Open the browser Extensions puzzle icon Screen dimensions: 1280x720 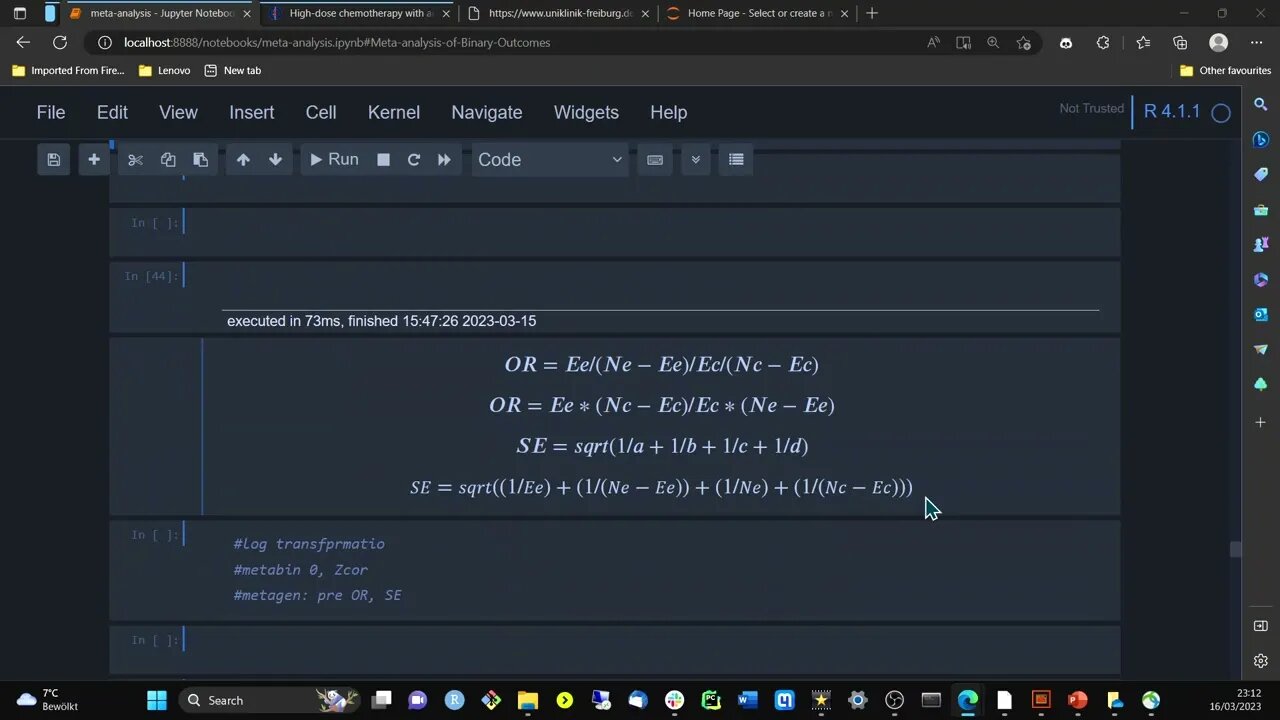(1103, 43)
